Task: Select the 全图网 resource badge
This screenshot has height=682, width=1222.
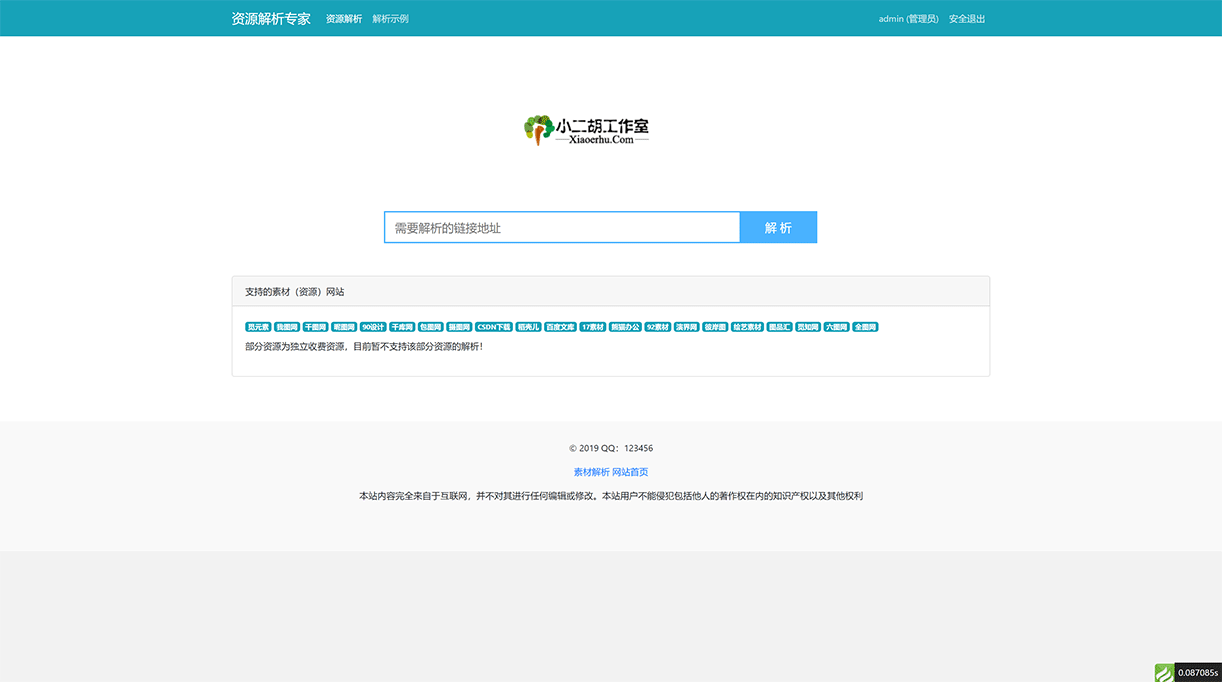Action: [864, 326]
